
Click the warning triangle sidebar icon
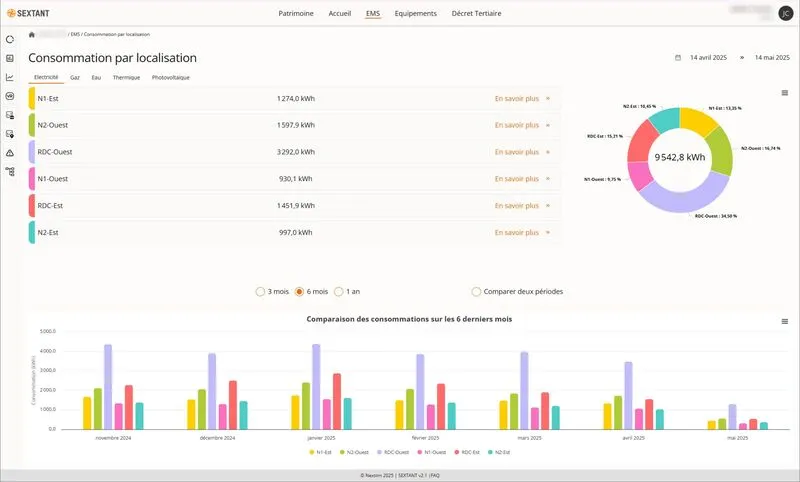point(10,153)
